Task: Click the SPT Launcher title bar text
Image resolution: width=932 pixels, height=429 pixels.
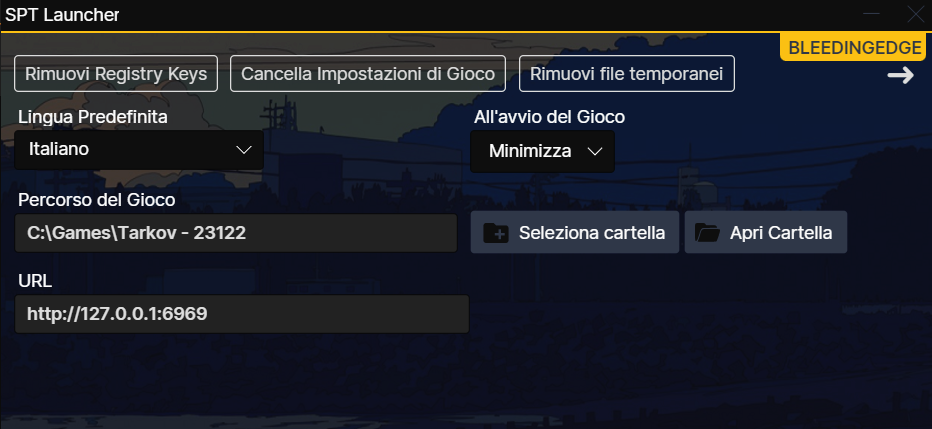Action: 62,15
